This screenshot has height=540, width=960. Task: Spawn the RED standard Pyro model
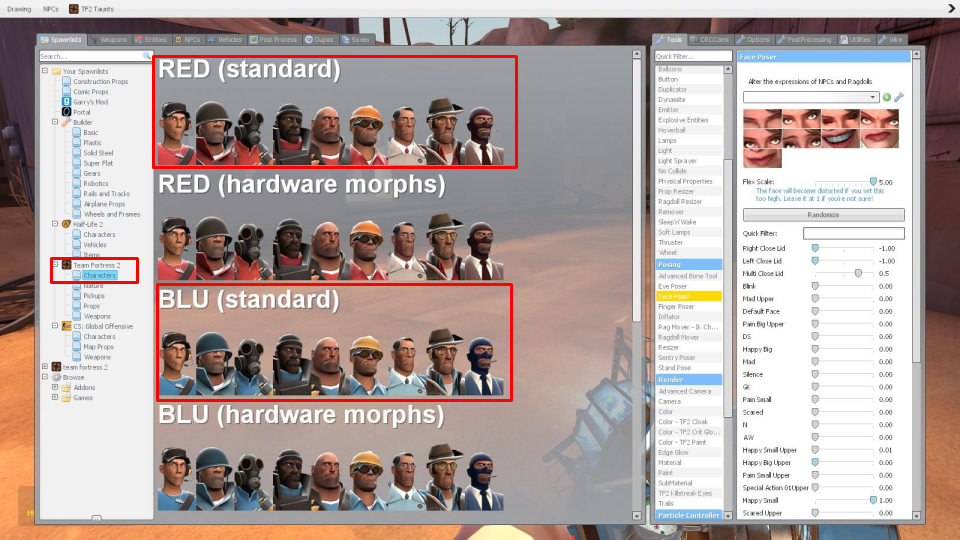coord(253,134)
